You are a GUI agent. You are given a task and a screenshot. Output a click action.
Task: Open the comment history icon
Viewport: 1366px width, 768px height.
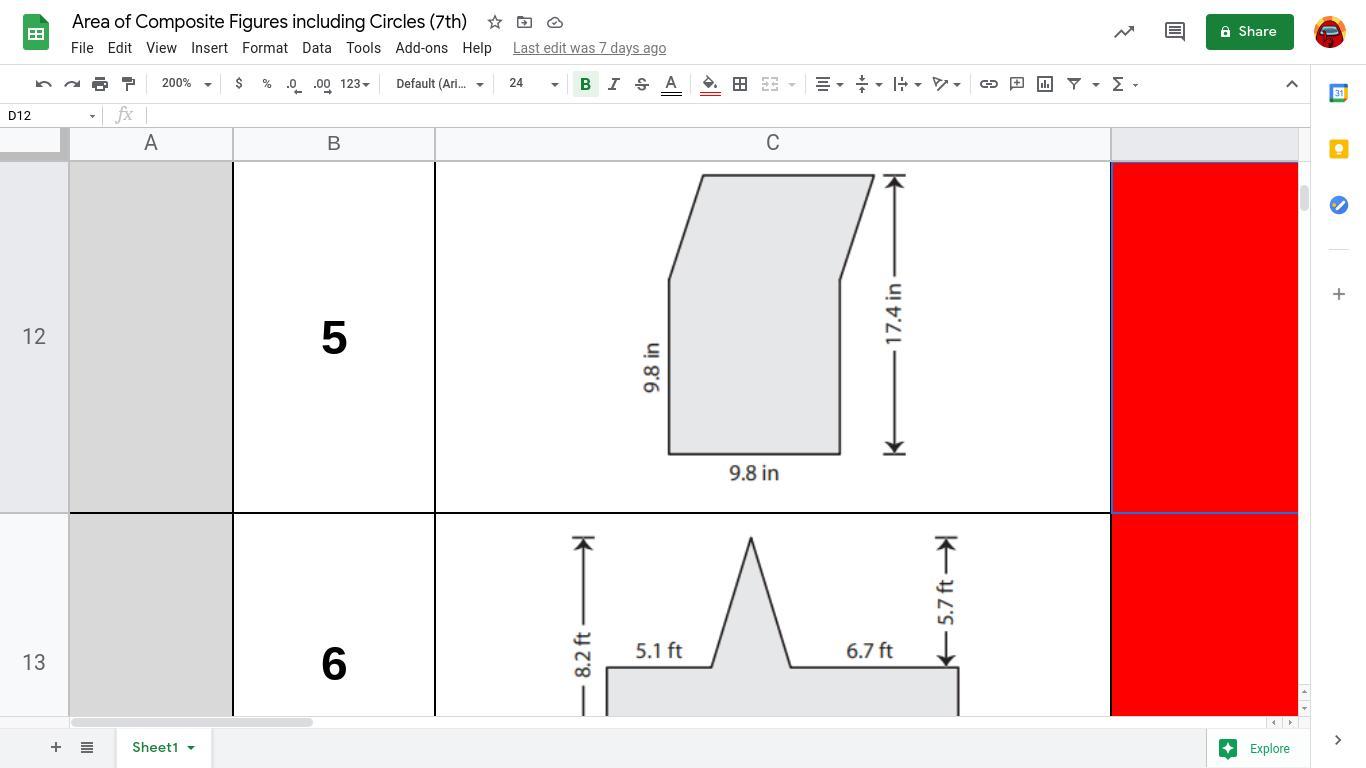(x=1175, y=32)
